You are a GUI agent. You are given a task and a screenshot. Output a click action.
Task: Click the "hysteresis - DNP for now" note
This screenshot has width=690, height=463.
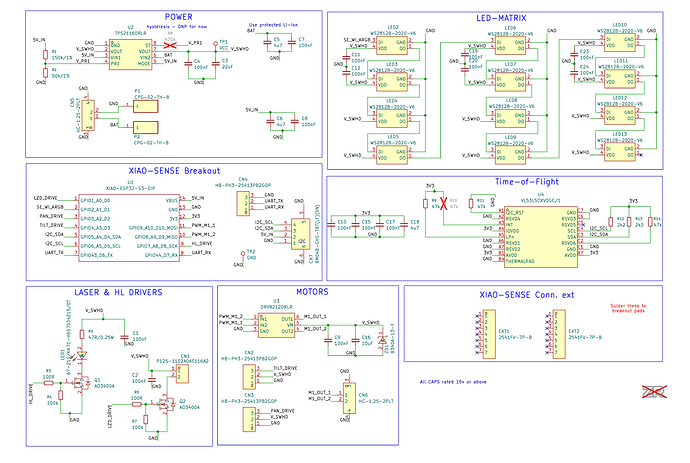pos(176,27)
